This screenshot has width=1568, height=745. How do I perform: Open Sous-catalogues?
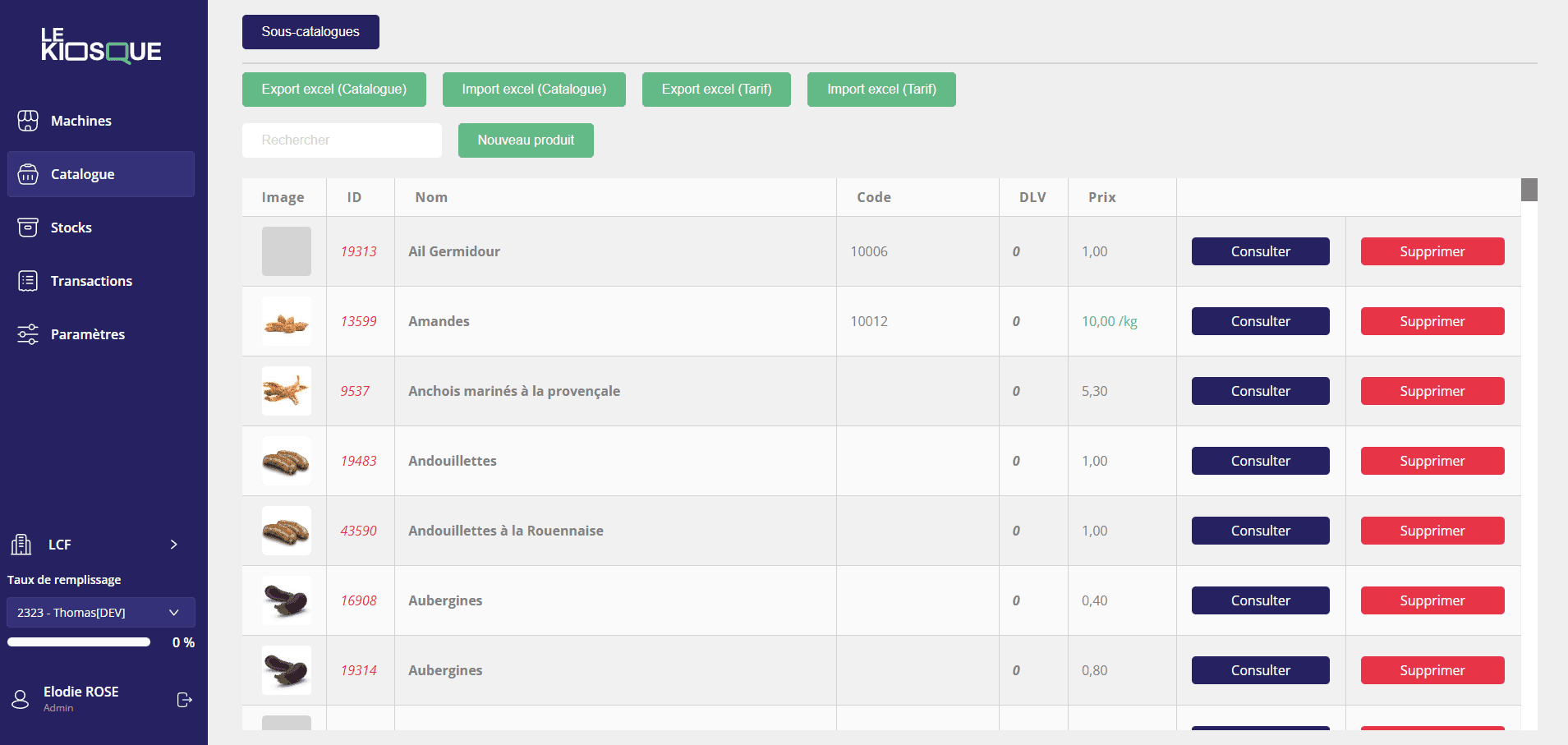click(x=310, y=32)
